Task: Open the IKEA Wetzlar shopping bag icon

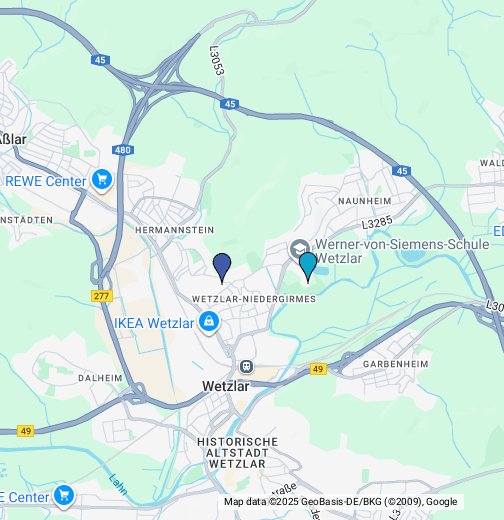Action: tap(209, 322)
